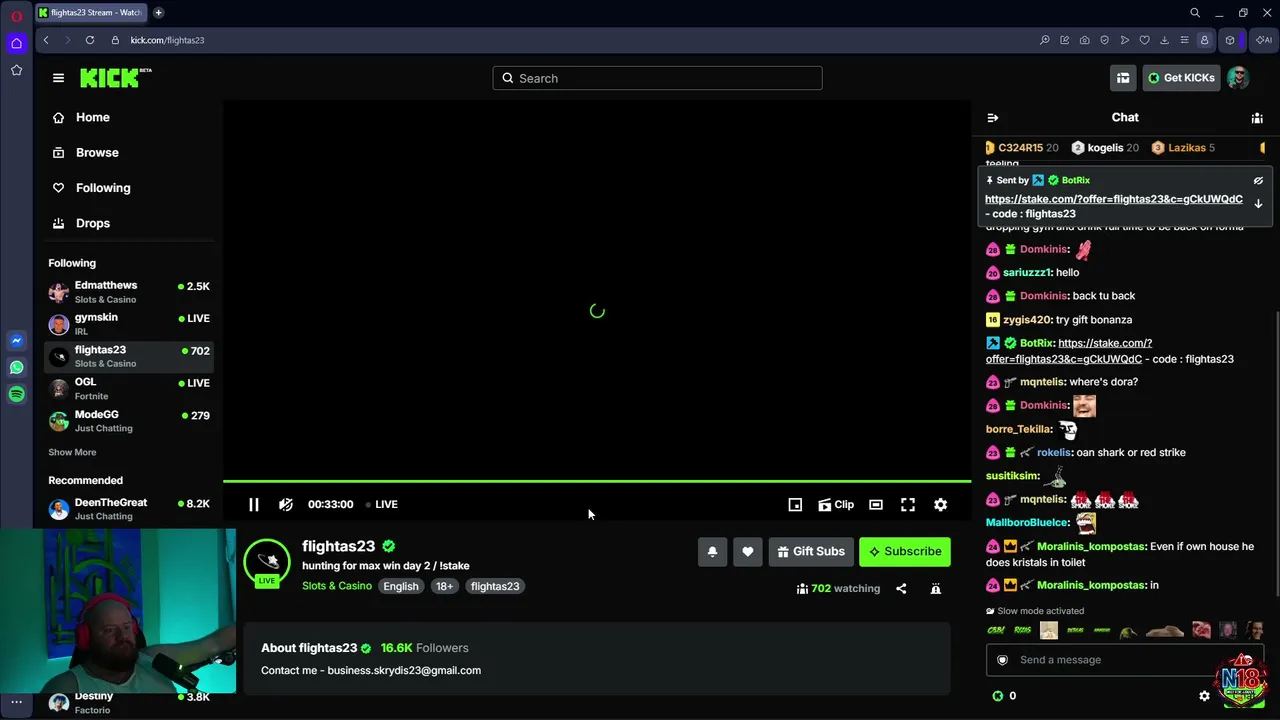The image size is (1280, 720).
Task: Click Slots & Casino category link
Action: click(337, 586)
